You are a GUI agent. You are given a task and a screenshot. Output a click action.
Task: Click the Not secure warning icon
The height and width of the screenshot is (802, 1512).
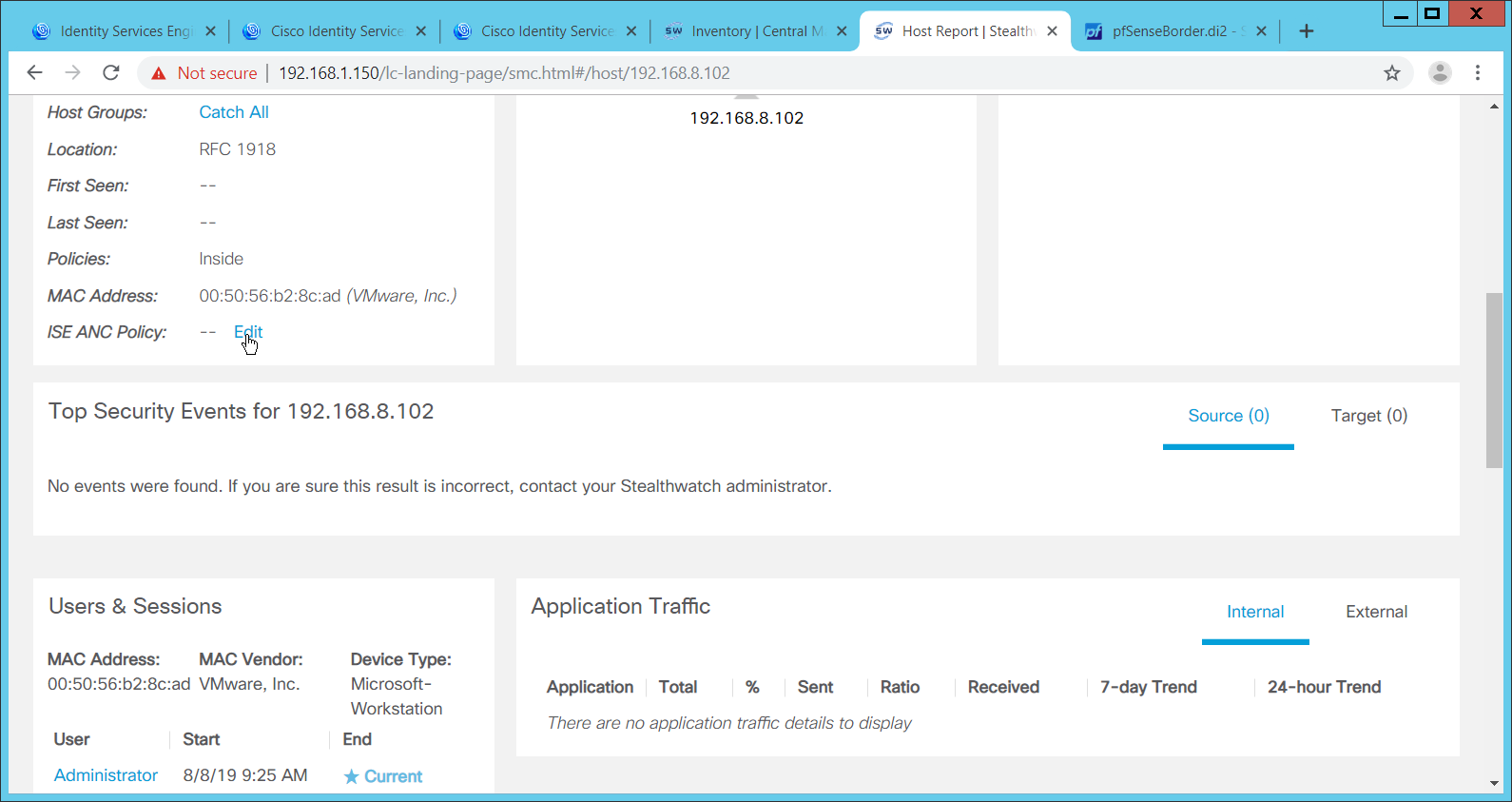point(159,73)
